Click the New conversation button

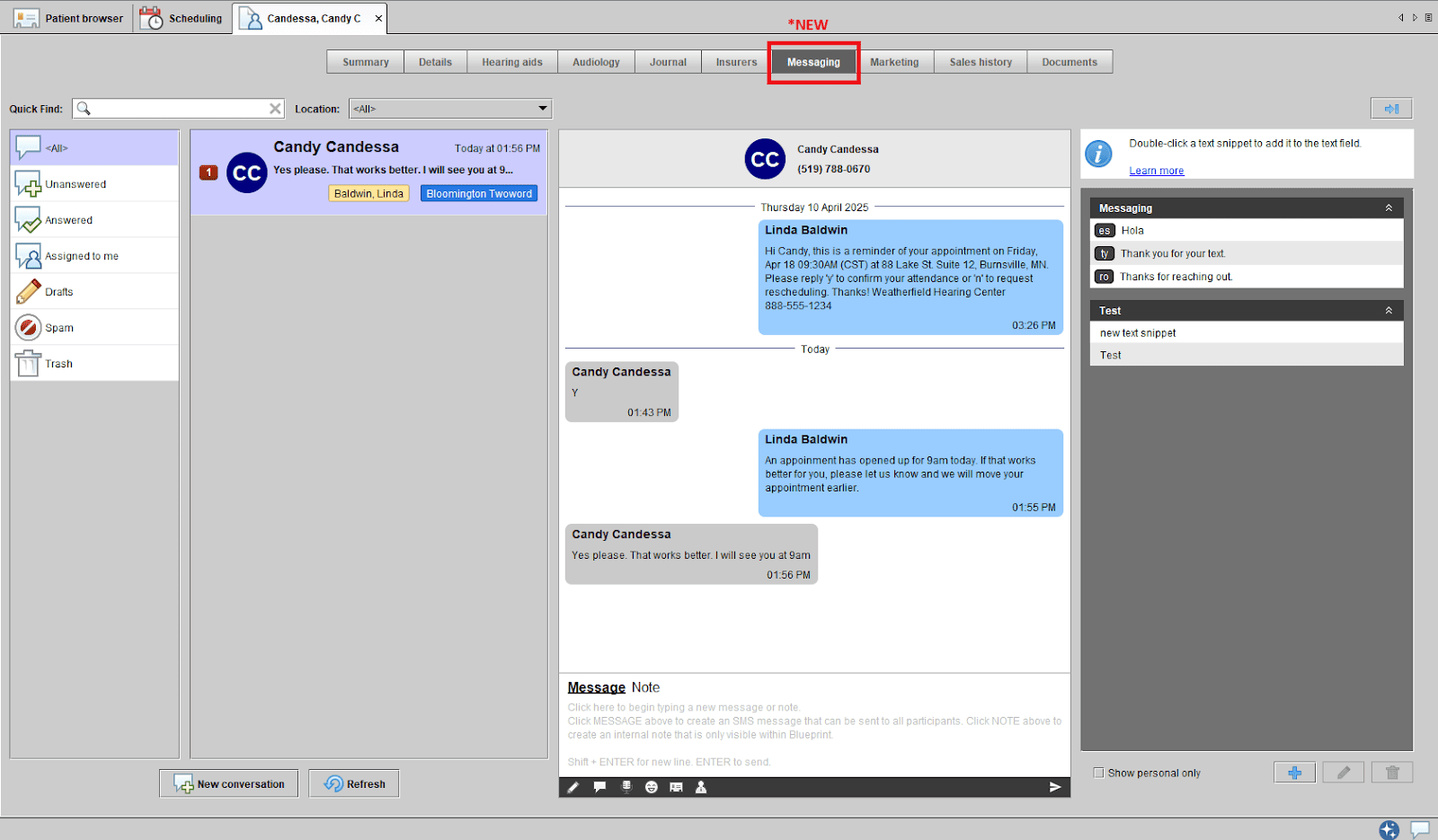tap(229, 783)
